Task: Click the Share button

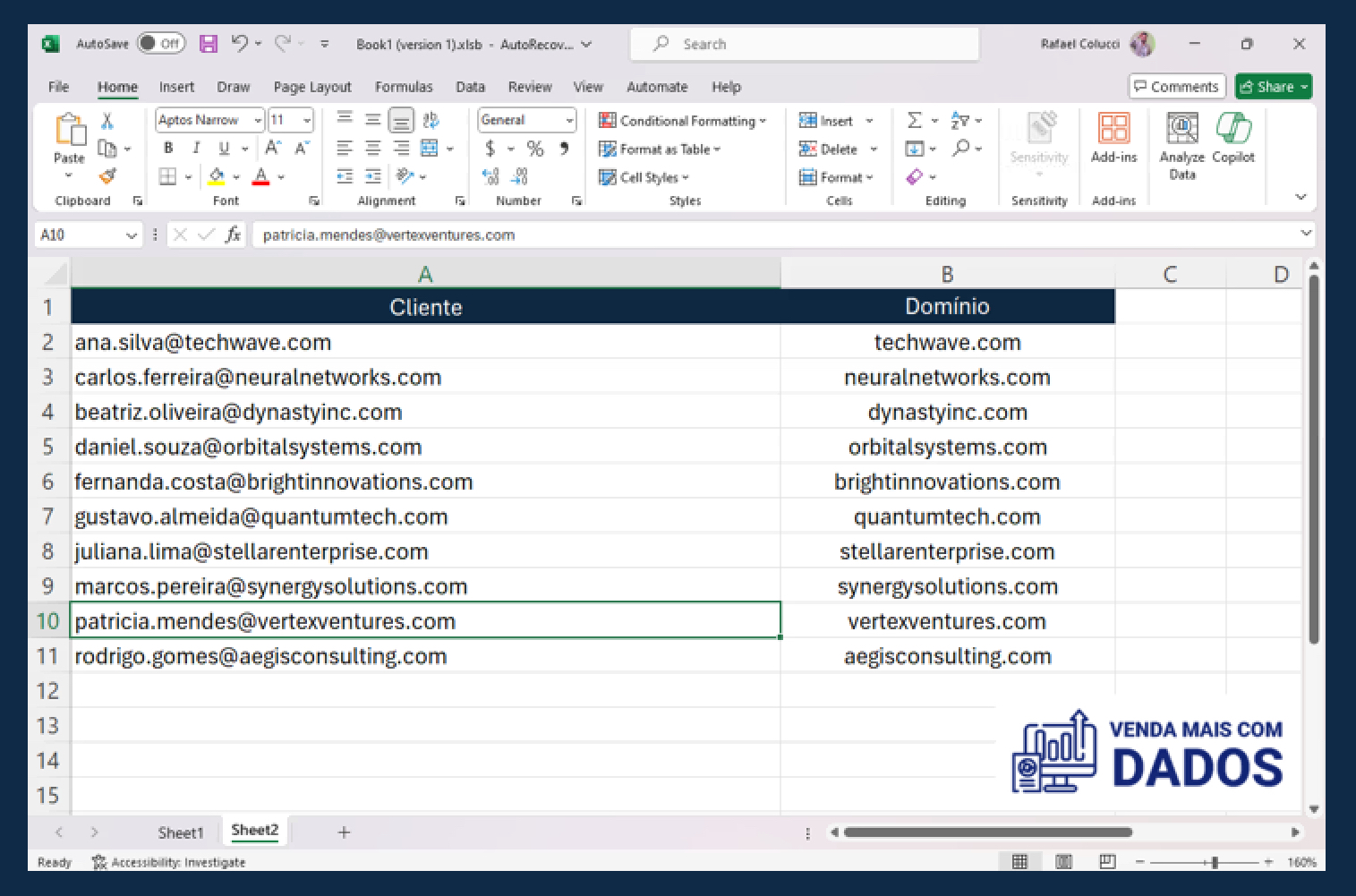Action: pos(1273,86)
